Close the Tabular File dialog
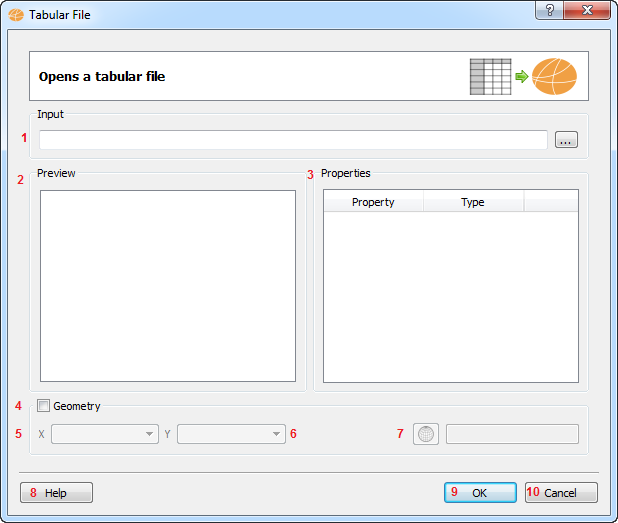Image resolution: width=618 pixels, height=523 pixels. [x=587, y=10]
